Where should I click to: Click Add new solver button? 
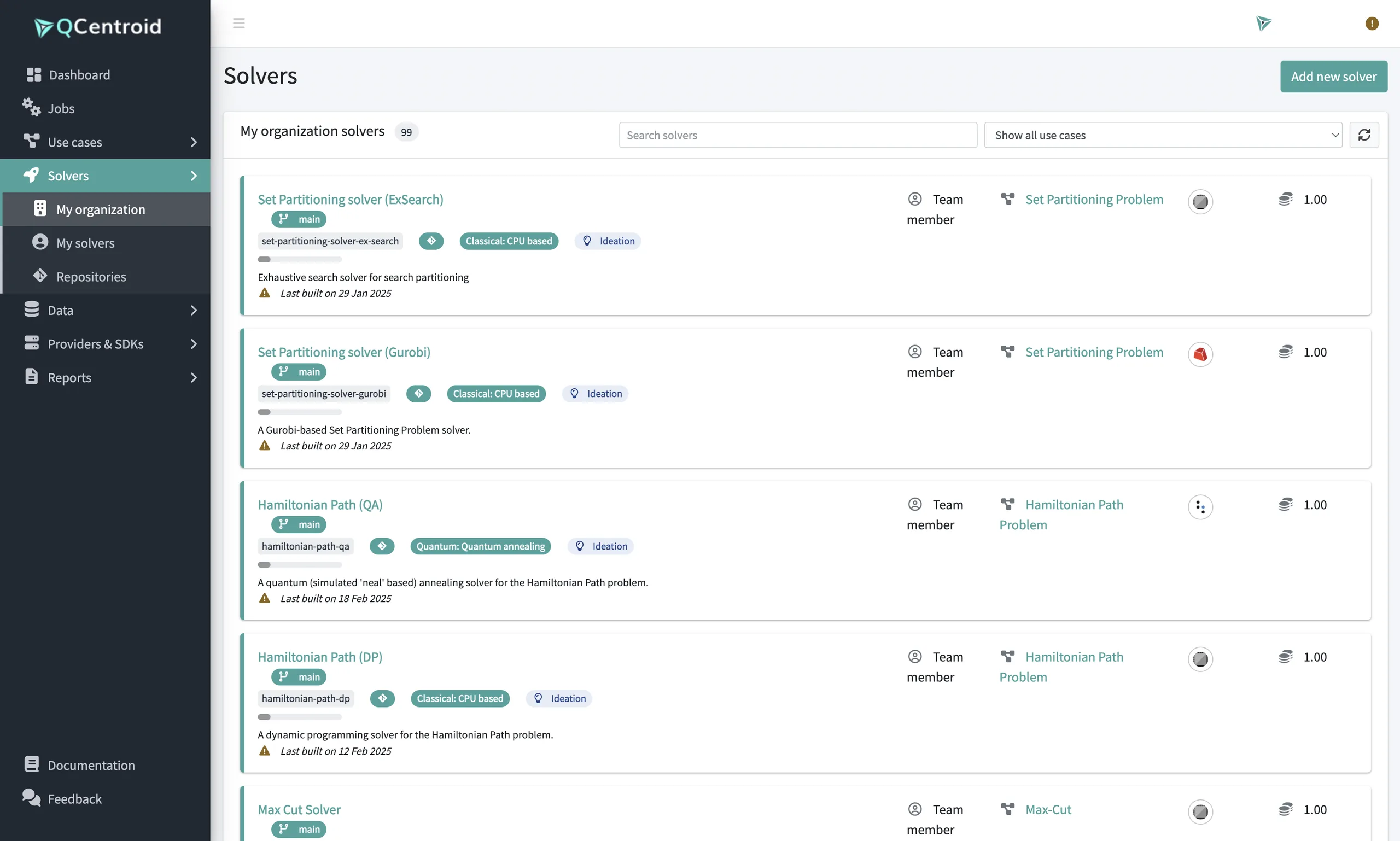pos(1333,77)
